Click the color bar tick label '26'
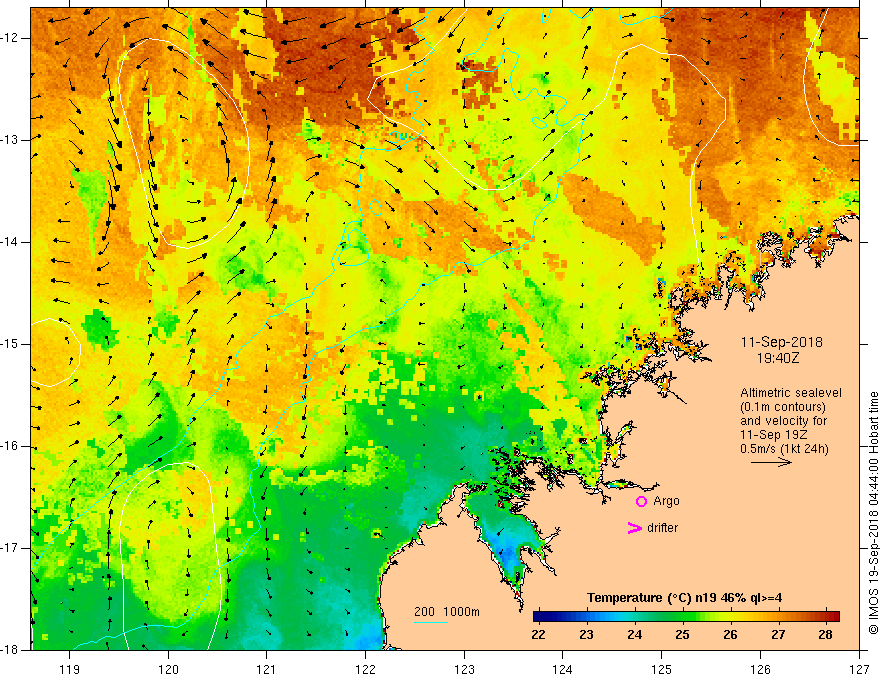Image resolution: width=880 pixels, height=680 pixels. click(x=730, y=635)
